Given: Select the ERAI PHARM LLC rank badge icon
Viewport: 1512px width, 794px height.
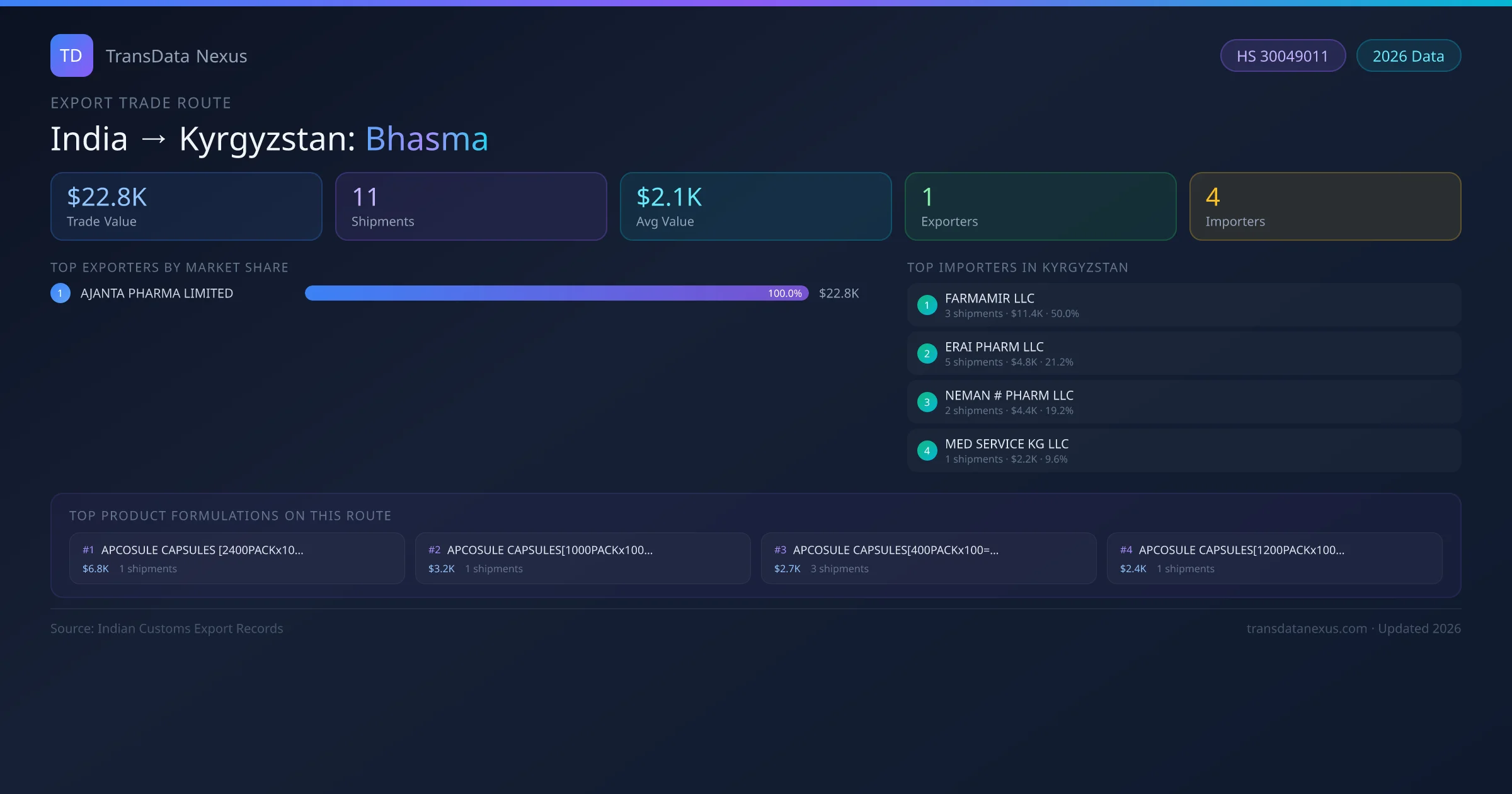Looking at the screenshot, I should 927,354.
